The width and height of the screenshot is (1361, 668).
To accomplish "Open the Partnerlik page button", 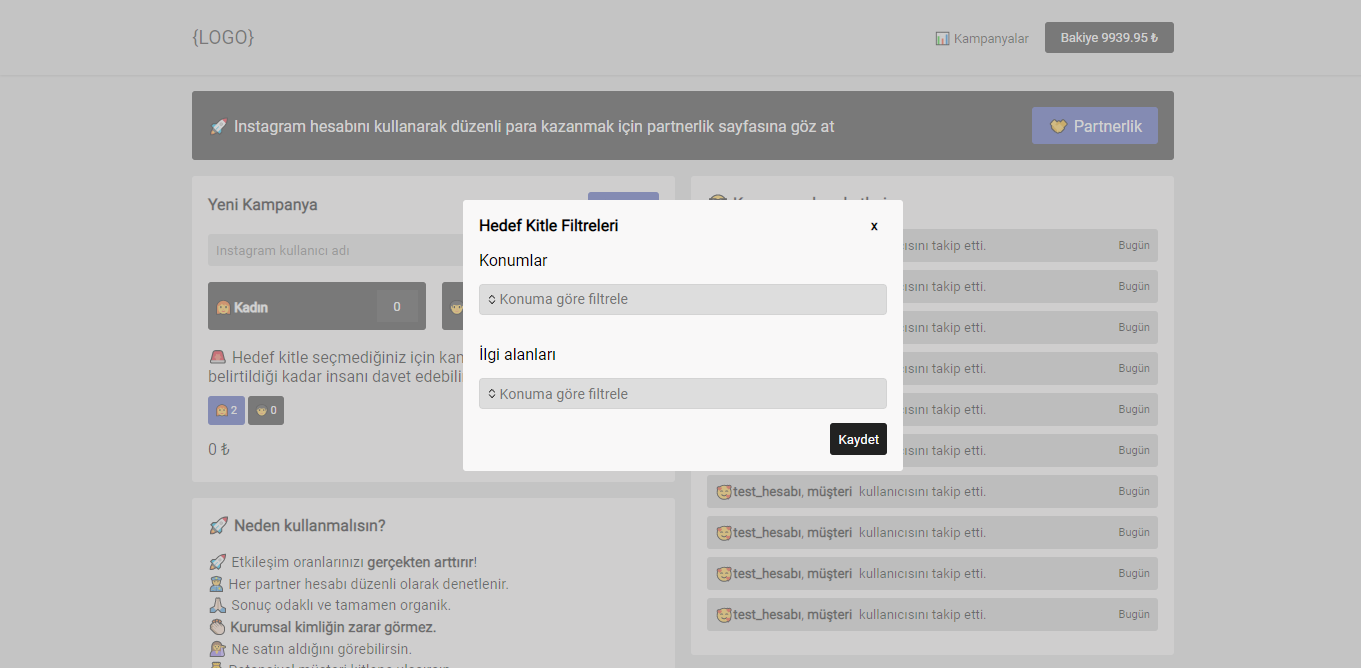I will (x=1095, y=126).
